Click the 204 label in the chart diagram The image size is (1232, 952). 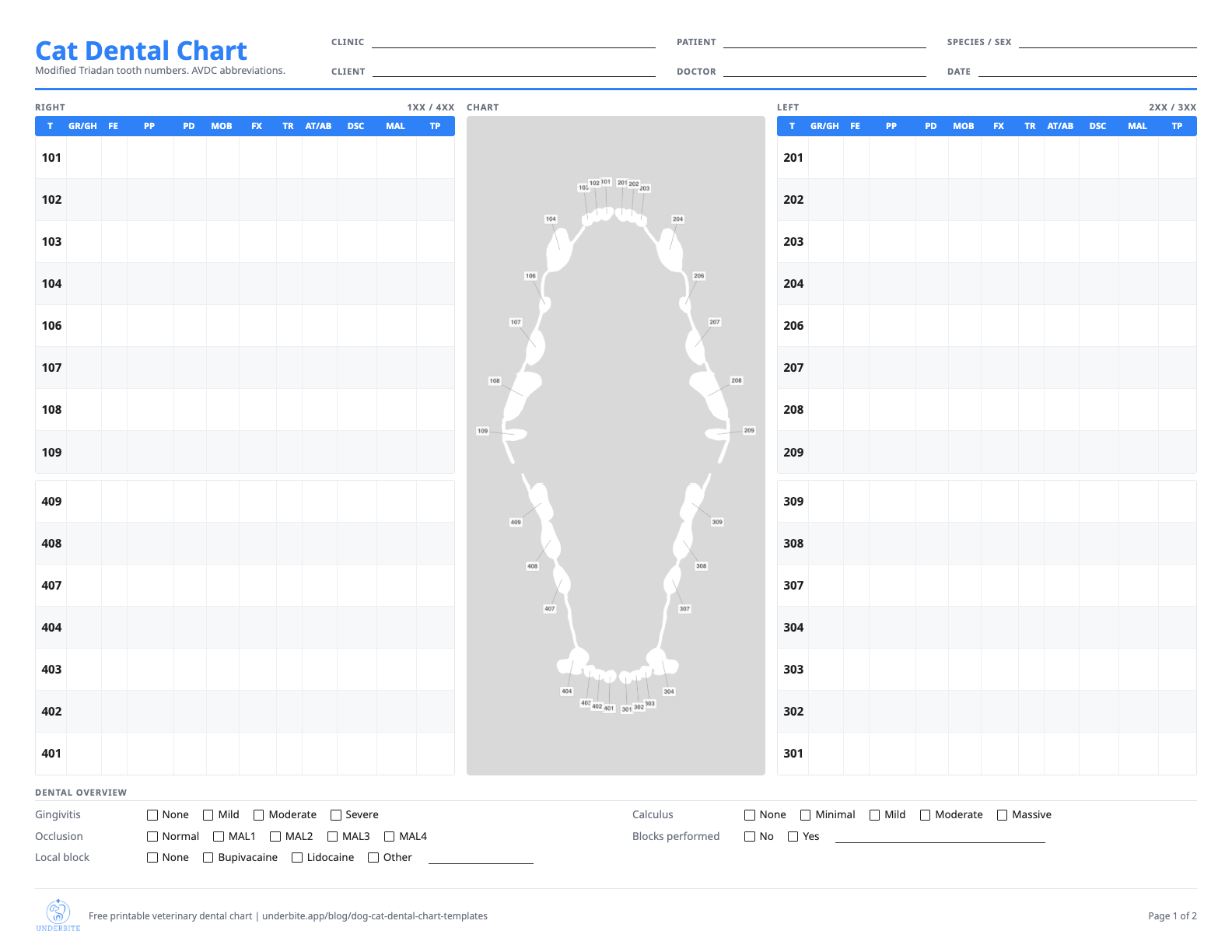pos(678,219)
